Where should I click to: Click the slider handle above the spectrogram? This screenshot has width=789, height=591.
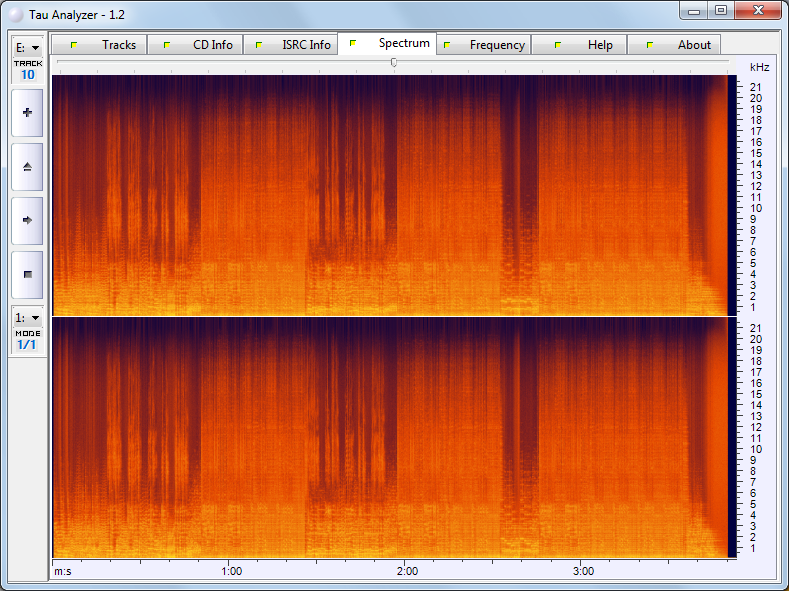pos(394,62)
